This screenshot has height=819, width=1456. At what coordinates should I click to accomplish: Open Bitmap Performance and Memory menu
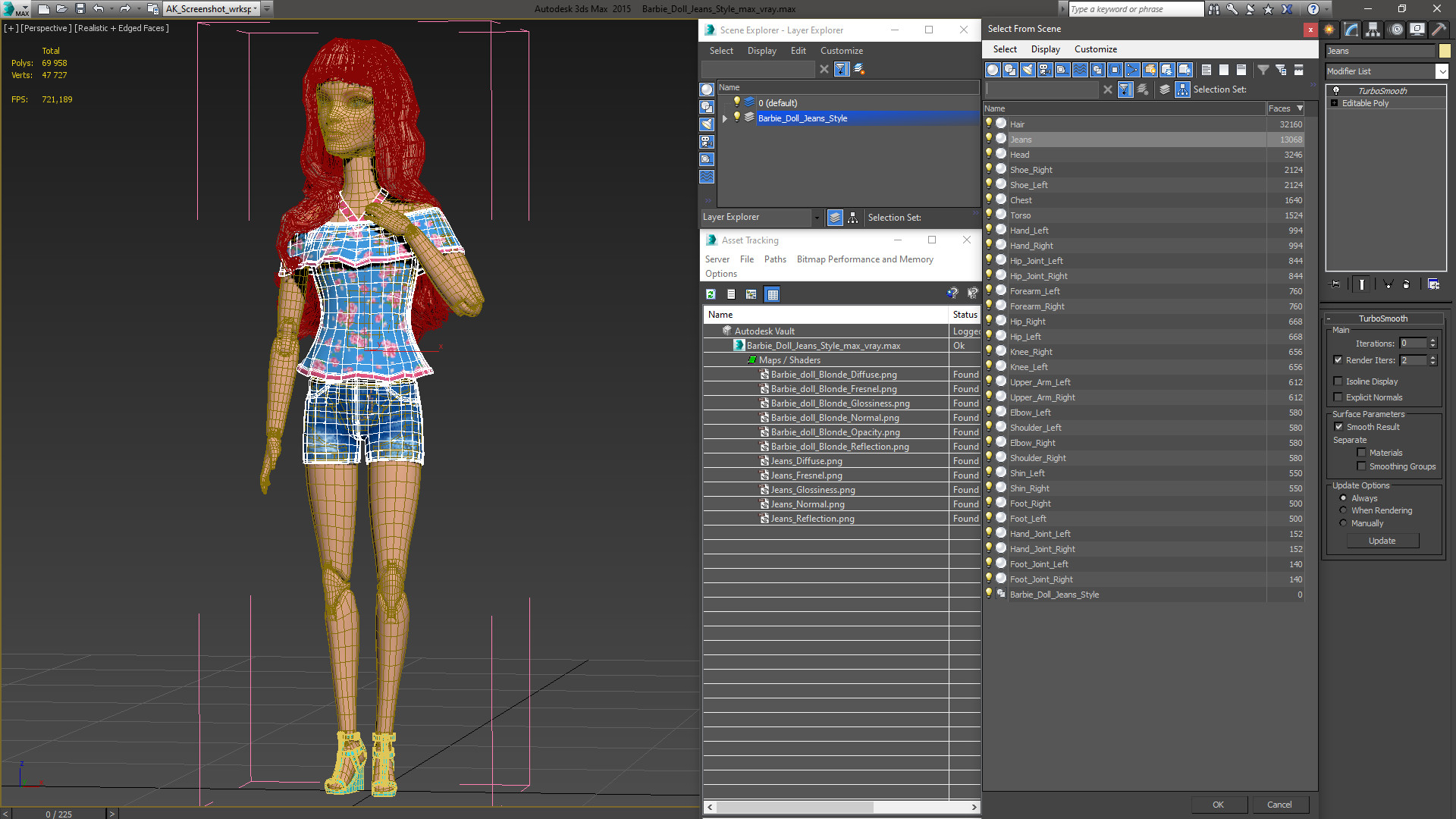tap(864, 259)
